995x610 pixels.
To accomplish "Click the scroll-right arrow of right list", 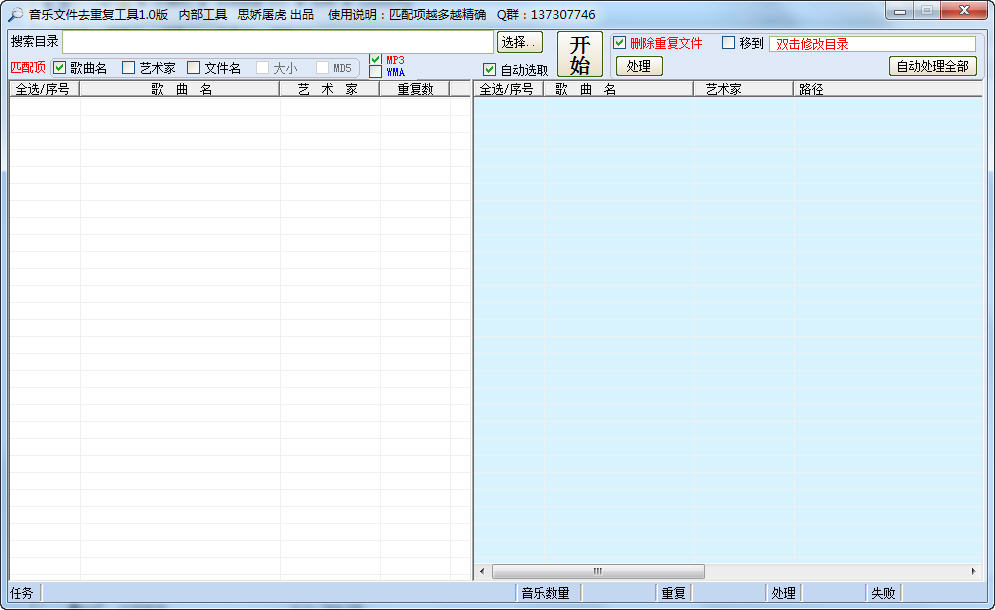I will pyautogui.click(x=973, y=571).
